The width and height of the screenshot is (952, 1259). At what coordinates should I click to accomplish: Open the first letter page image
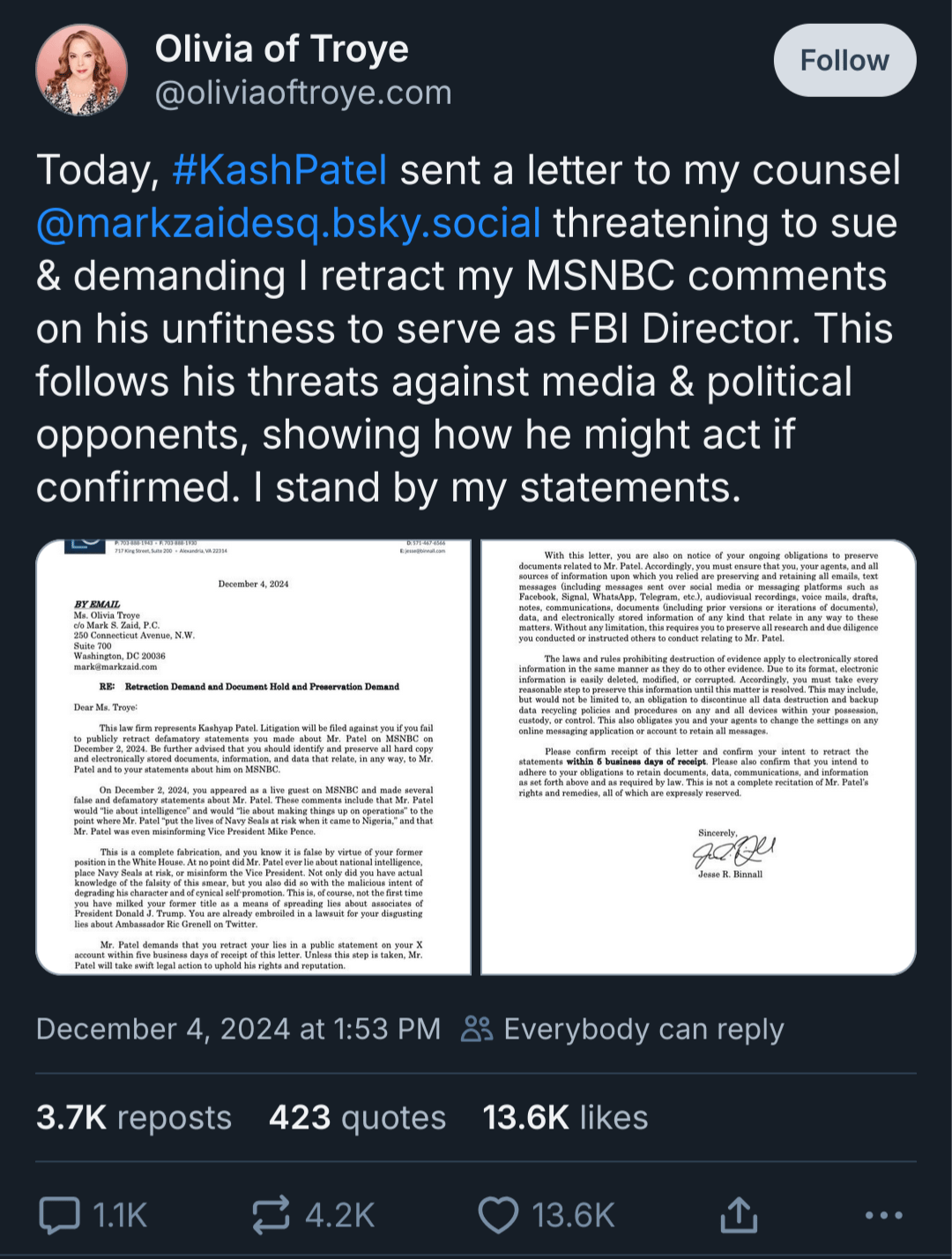coord(254,757)
